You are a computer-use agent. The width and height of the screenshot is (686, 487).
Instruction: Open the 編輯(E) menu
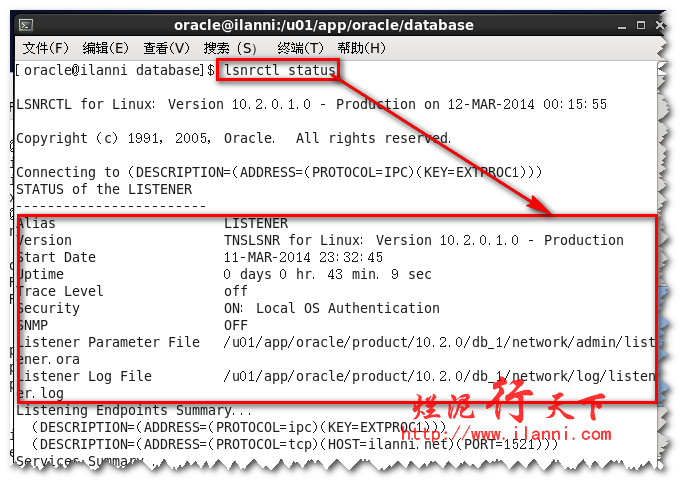pyautogui.click(x=105, y=48)
